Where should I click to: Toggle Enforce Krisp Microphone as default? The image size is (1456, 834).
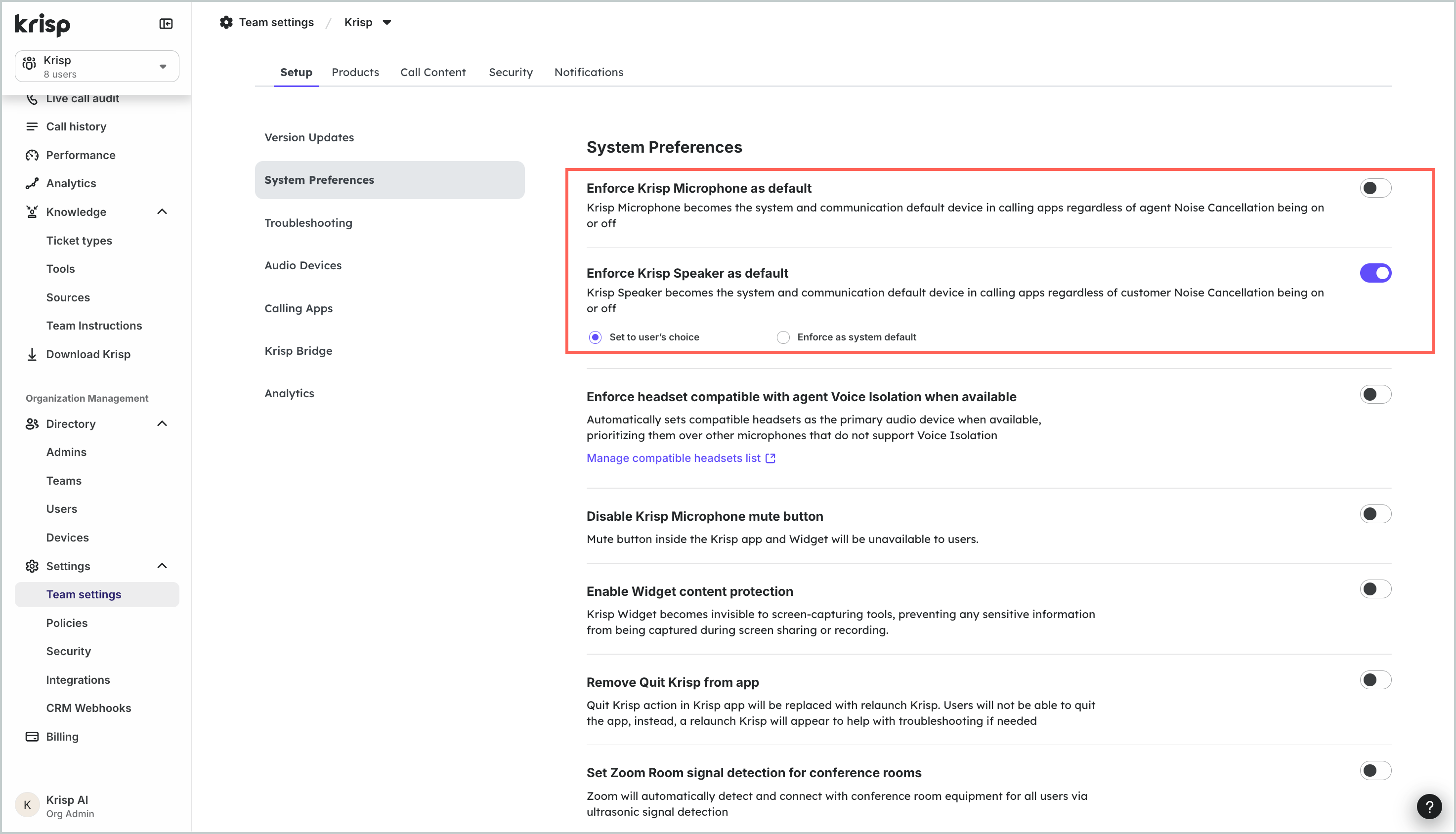coord(1375,188)
